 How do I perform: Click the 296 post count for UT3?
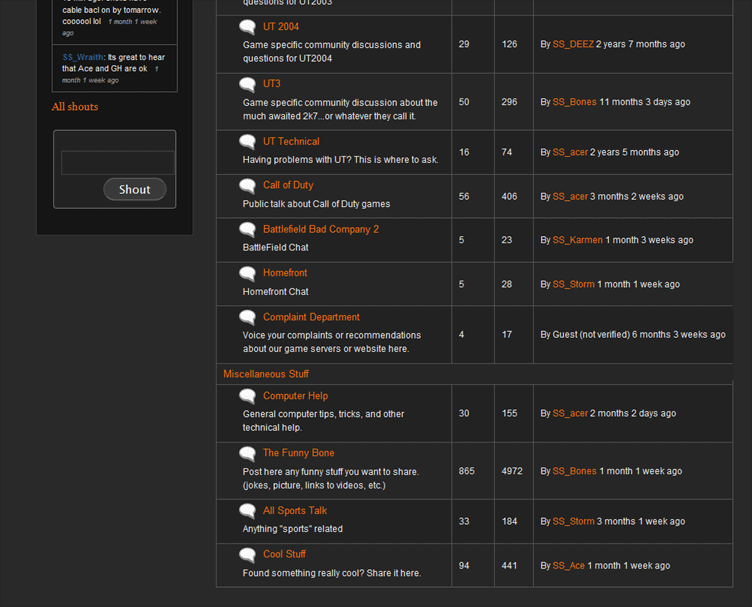509,102
